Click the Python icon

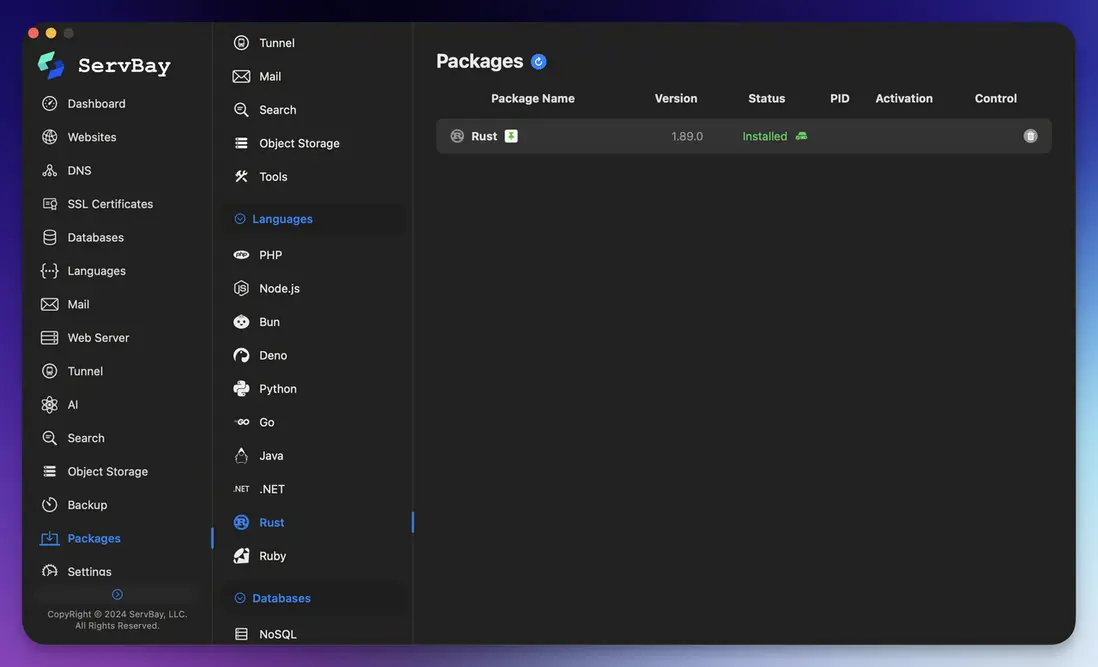pyautogui.click(x=242, y=388)
